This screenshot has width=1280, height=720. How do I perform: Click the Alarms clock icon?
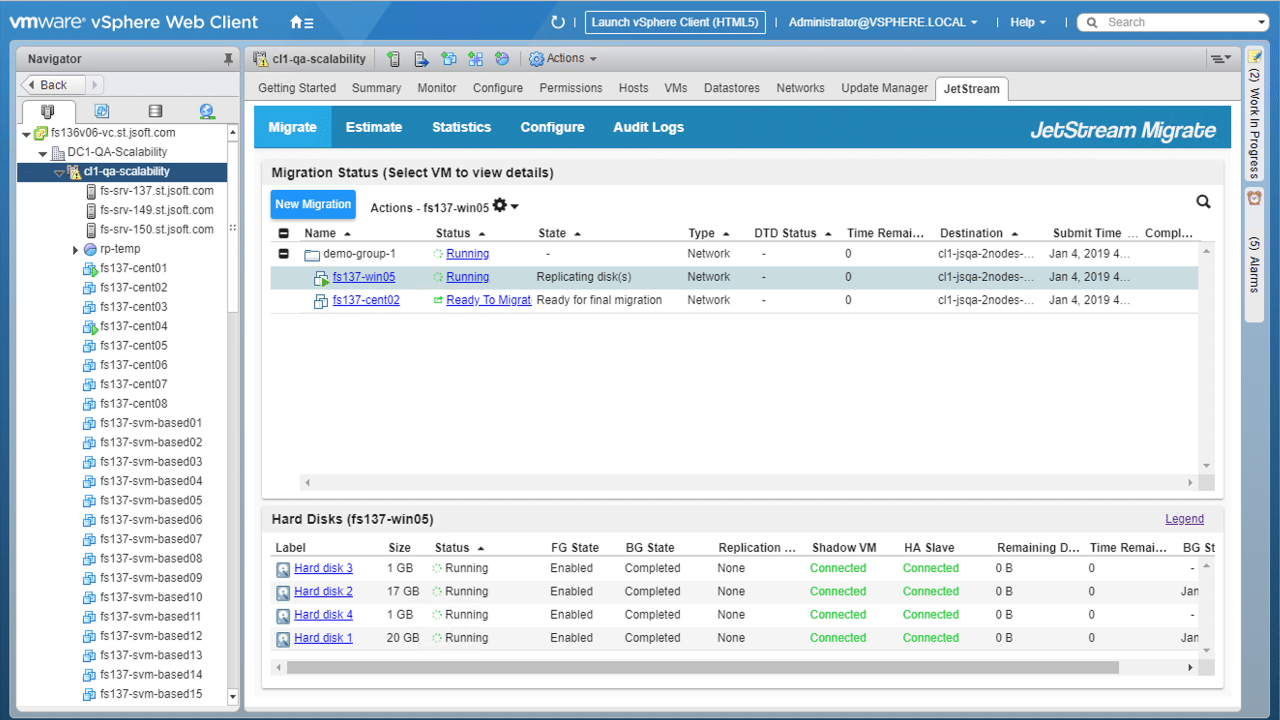[1254, 199]
